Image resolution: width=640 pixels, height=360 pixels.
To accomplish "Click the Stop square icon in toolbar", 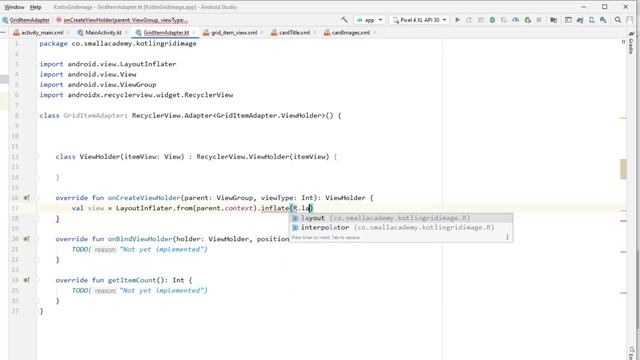I will click(x=539, y=20).
